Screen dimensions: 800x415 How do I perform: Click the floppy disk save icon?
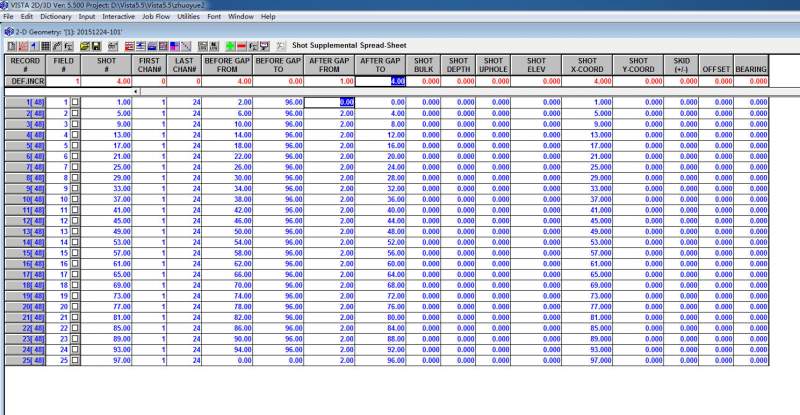(x=96, y=46)
